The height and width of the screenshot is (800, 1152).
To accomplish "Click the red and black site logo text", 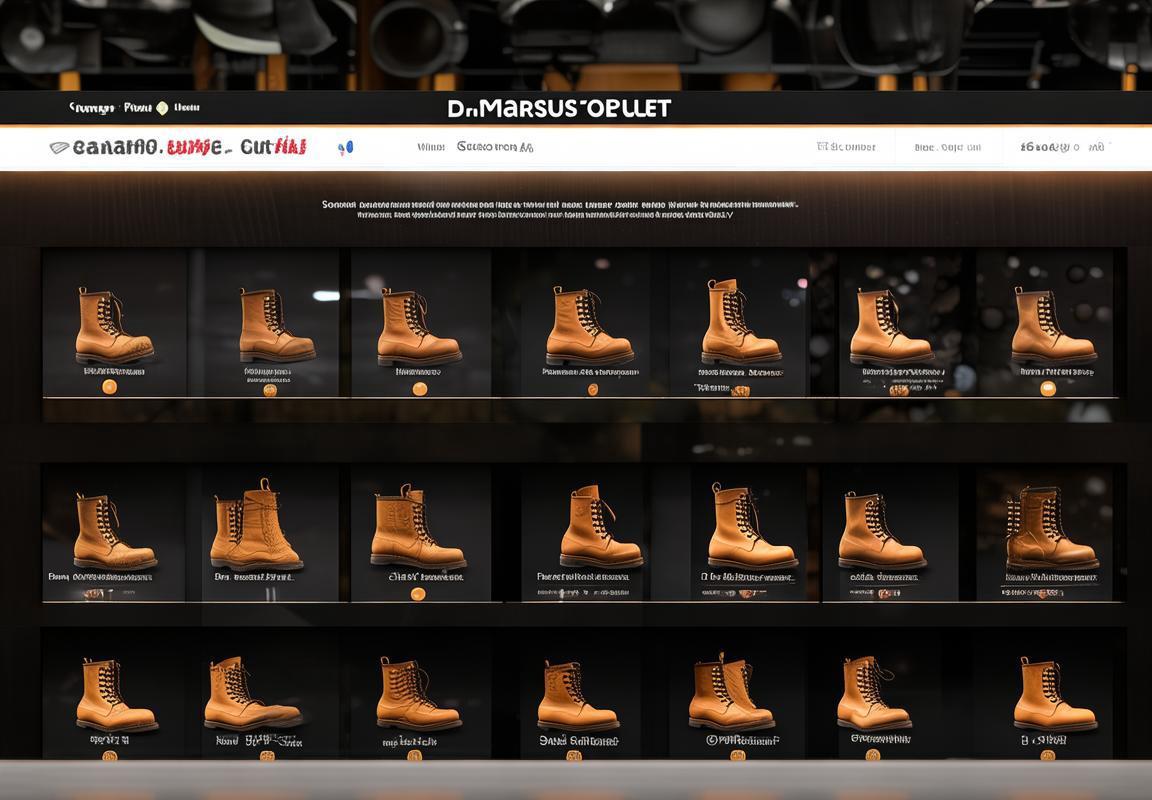I will coord(189,147).
